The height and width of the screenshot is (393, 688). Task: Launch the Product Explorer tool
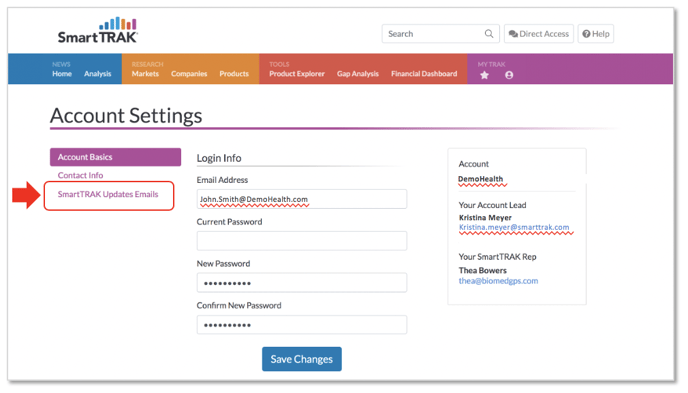[x=297, y=74]
